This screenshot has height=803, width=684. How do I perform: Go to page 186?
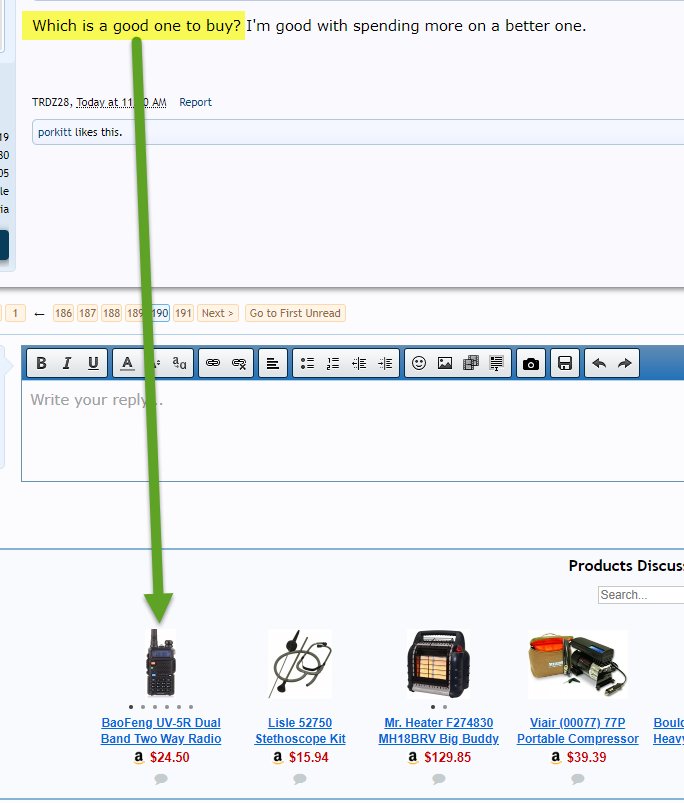(63, 313)
